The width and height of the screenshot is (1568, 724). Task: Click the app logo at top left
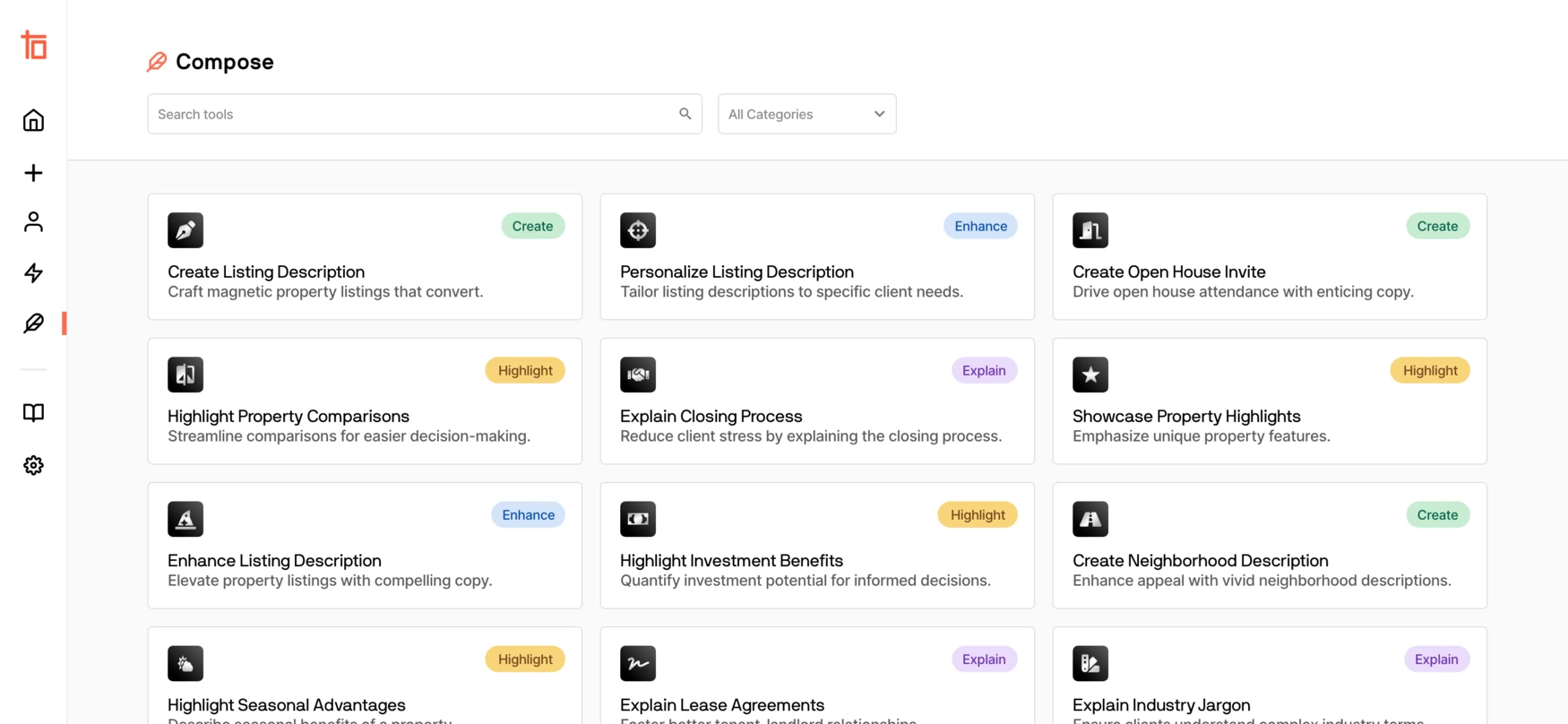34,45
